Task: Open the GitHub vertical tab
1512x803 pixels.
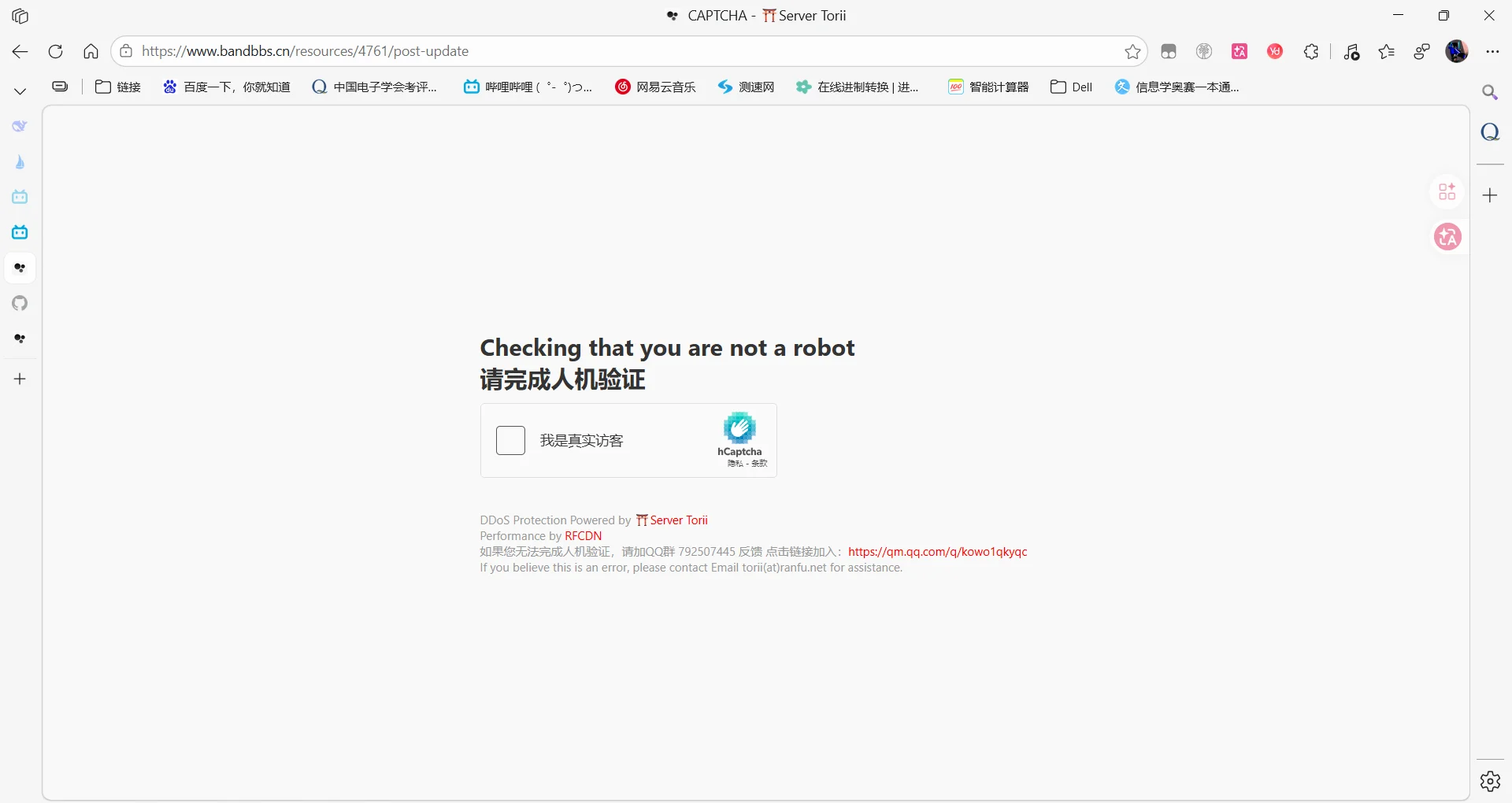Action: click(x=20, y=303)
